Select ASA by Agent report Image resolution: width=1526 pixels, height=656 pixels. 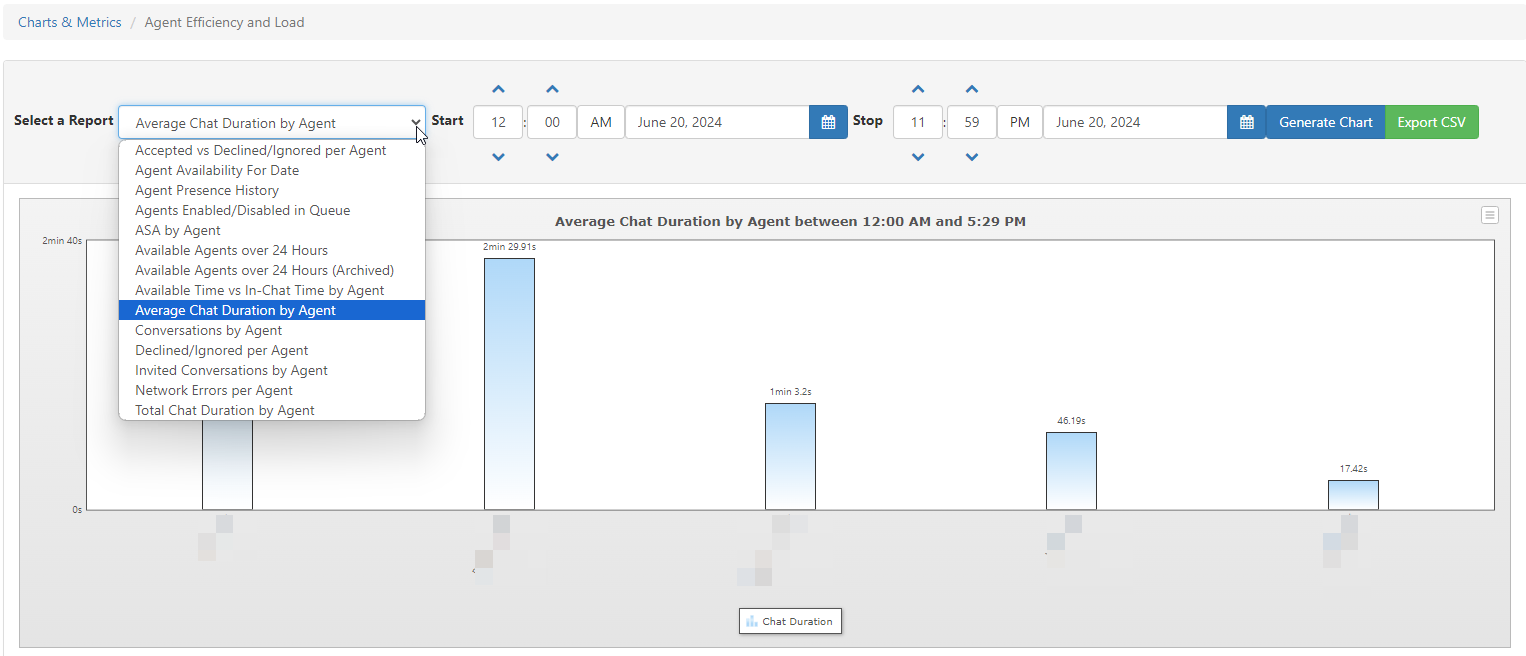(177, 230)
